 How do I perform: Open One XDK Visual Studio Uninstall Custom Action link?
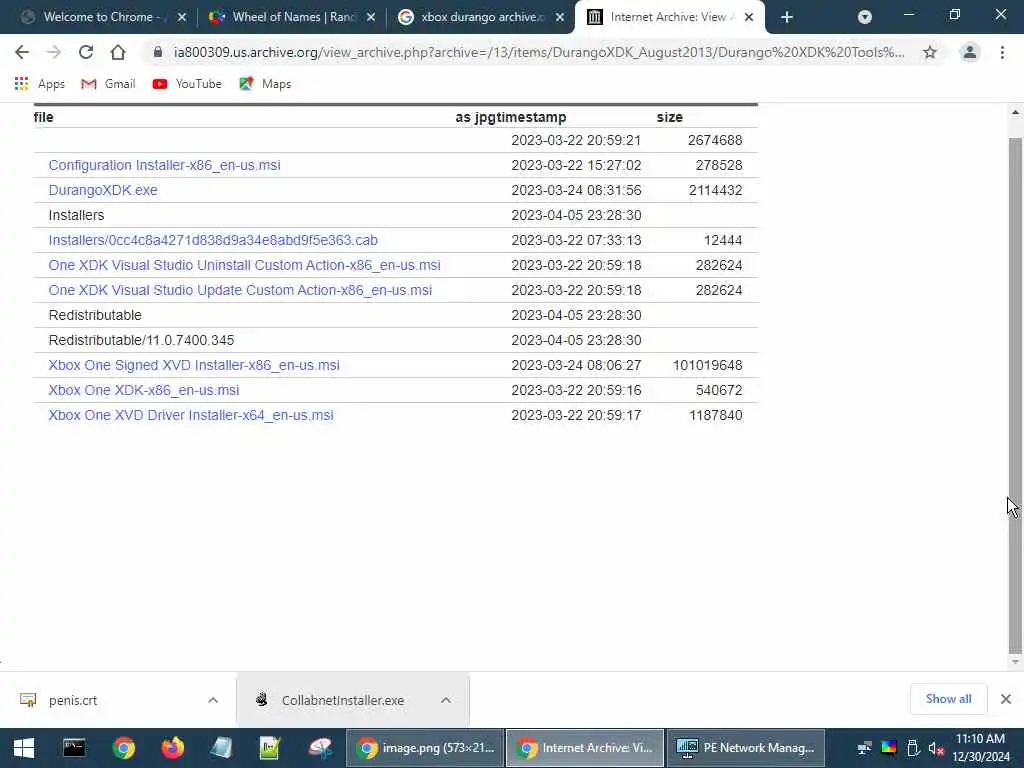(x=244, y=265)
